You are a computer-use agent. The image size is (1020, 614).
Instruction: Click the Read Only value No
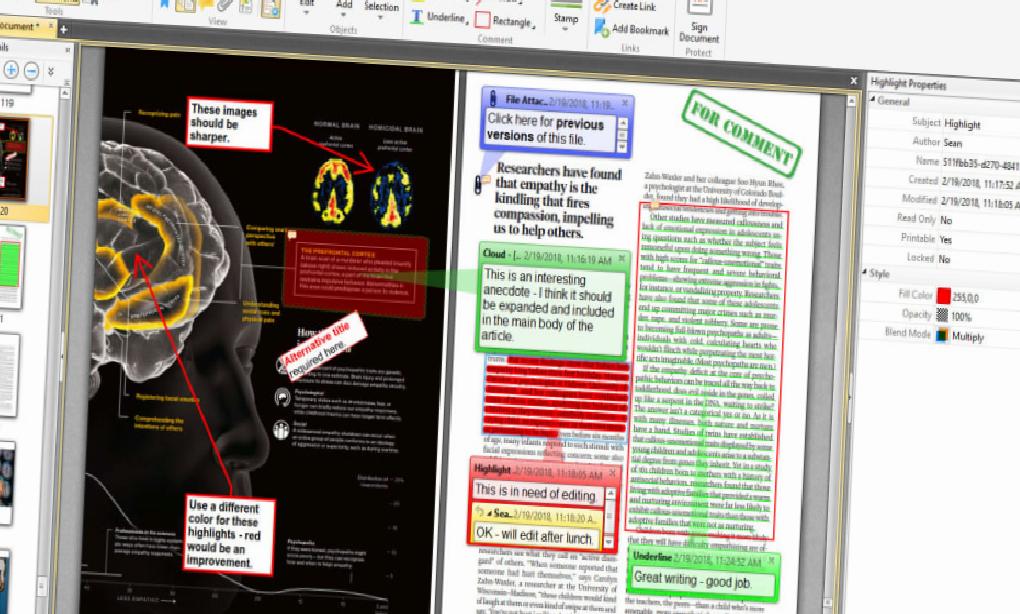946,220
